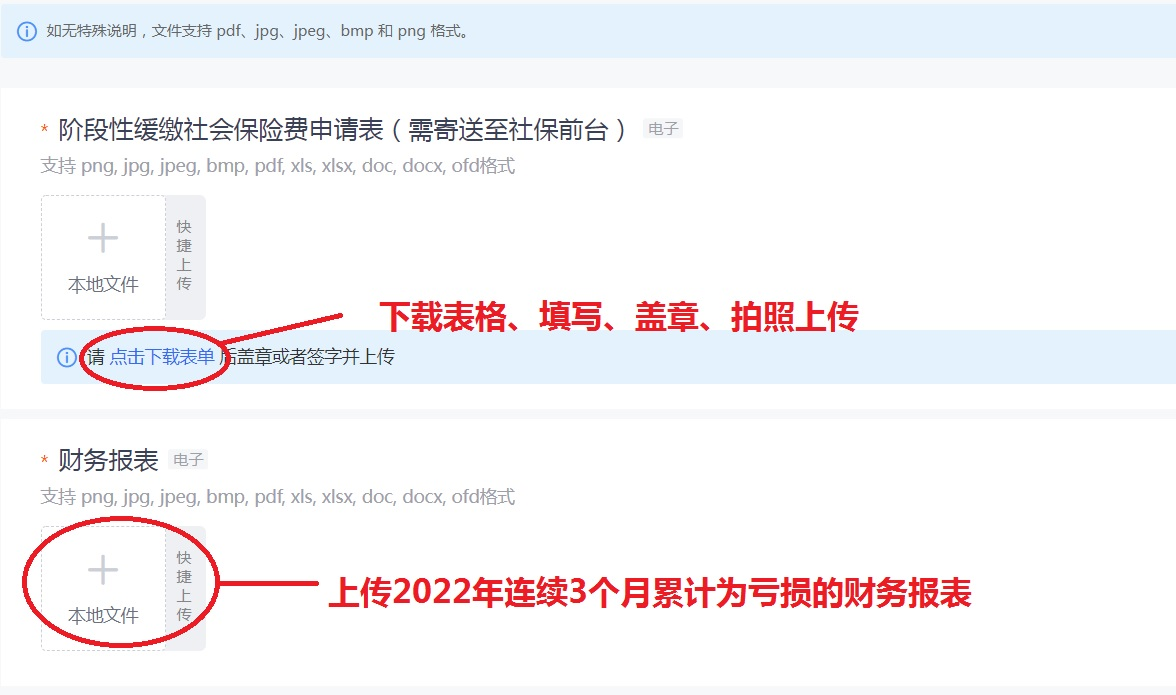Open 快捷上传 for the 财务报表 section
This screenshot has width=1176, height=695.
tap(184, 589)
